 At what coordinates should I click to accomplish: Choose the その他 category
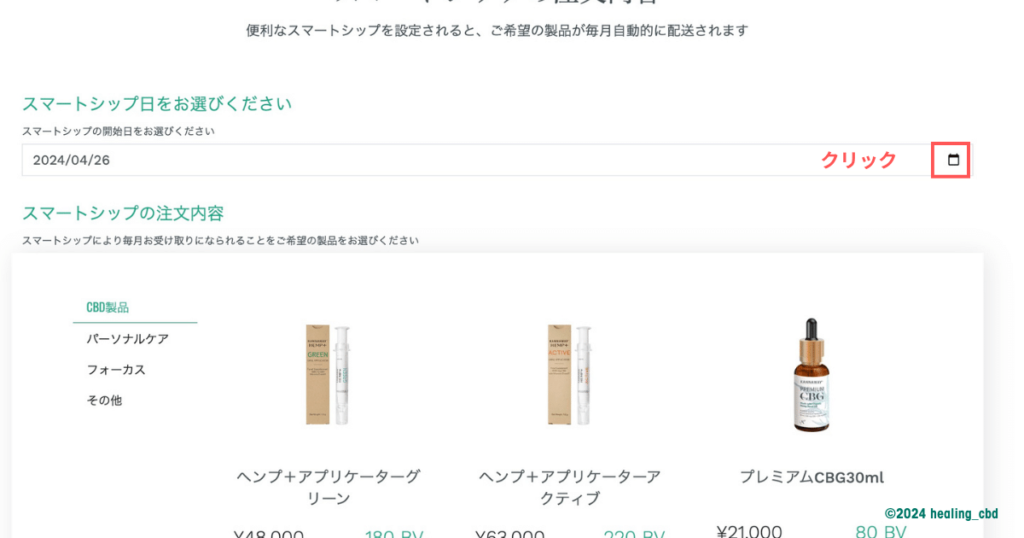point(106,400)
